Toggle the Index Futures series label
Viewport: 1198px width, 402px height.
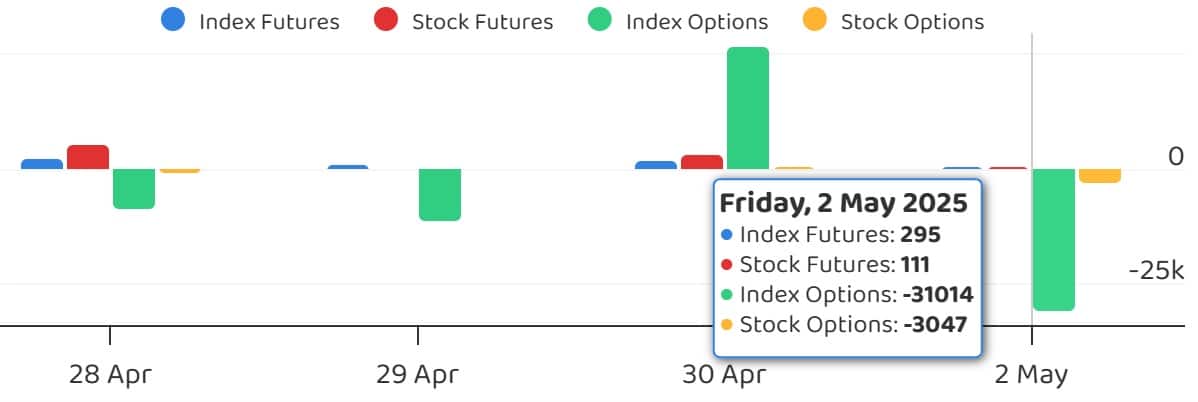click(x=269, y=21)
